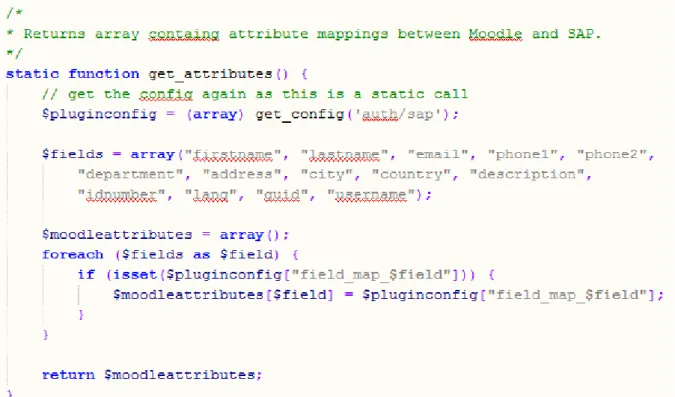This screenshot has height=397, width=675.
Task: Click the $field variable in foreach header
Action: coord(246,254)
